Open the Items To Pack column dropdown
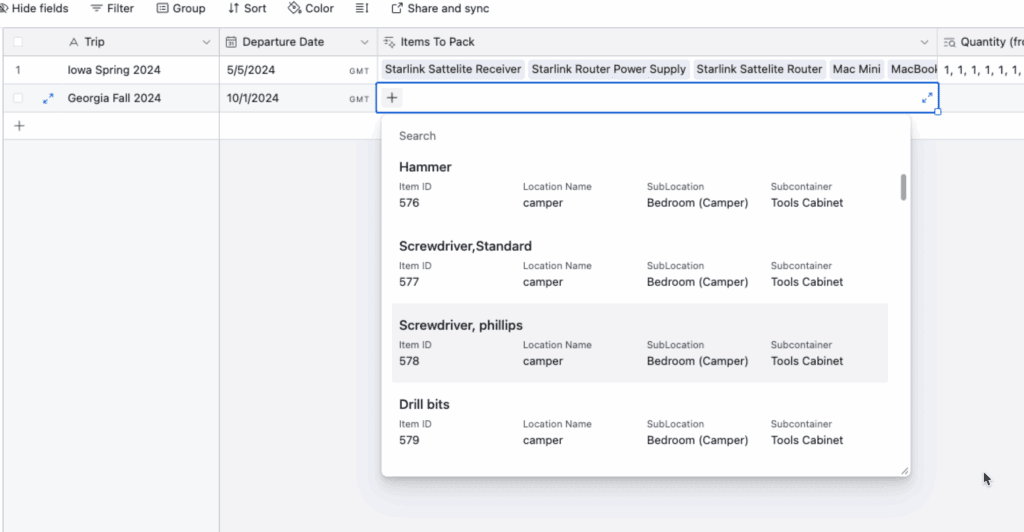Screen dimensions: 1024x532 [924, 42]
